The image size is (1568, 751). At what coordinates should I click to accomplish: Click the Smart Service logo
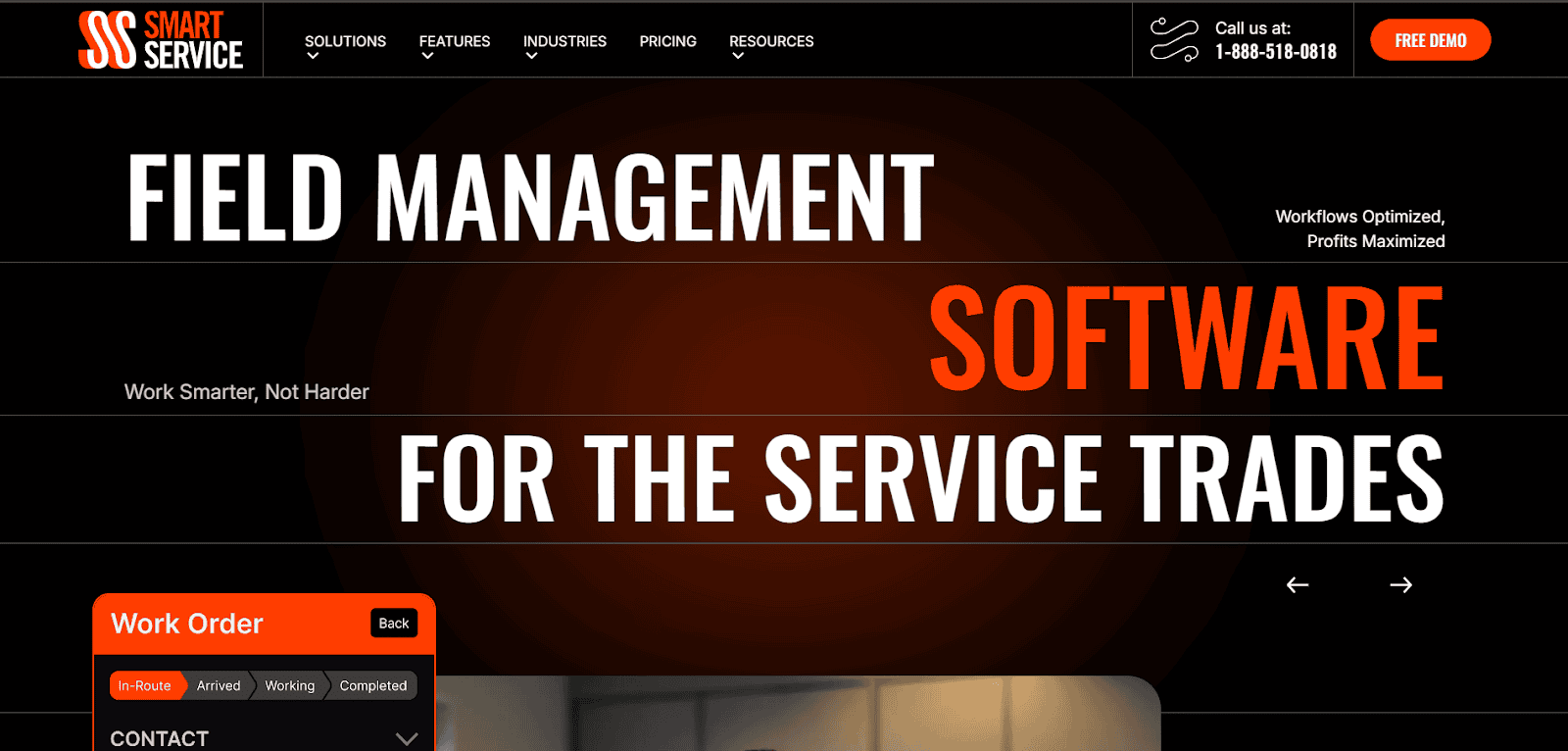pos(161,40)
